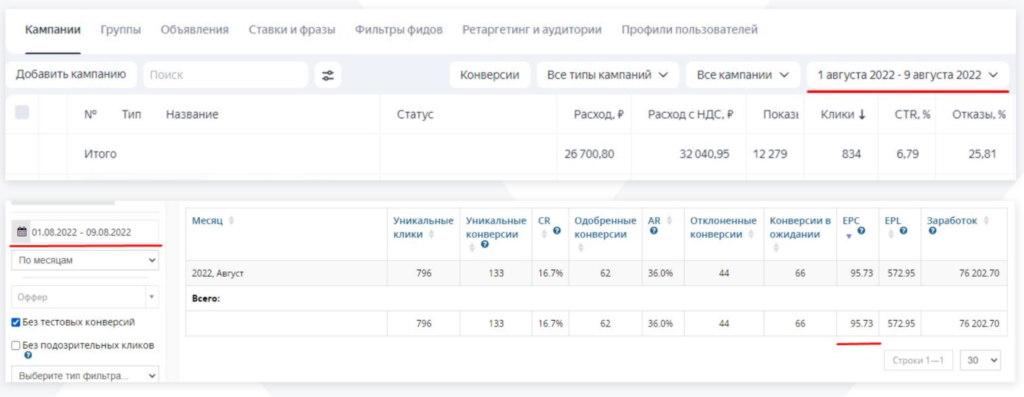Click the help icon next to EPC column
The height and width of the screenshot is (397, 1024).
pos(861,230)
